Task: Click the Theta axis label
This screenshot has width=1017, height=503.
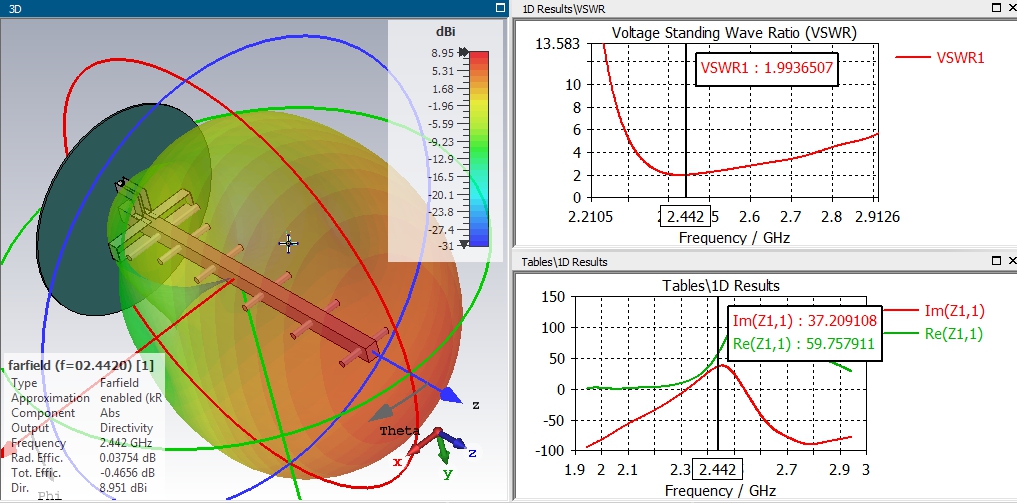Action: pyautogui.click(x=400, y=431)
